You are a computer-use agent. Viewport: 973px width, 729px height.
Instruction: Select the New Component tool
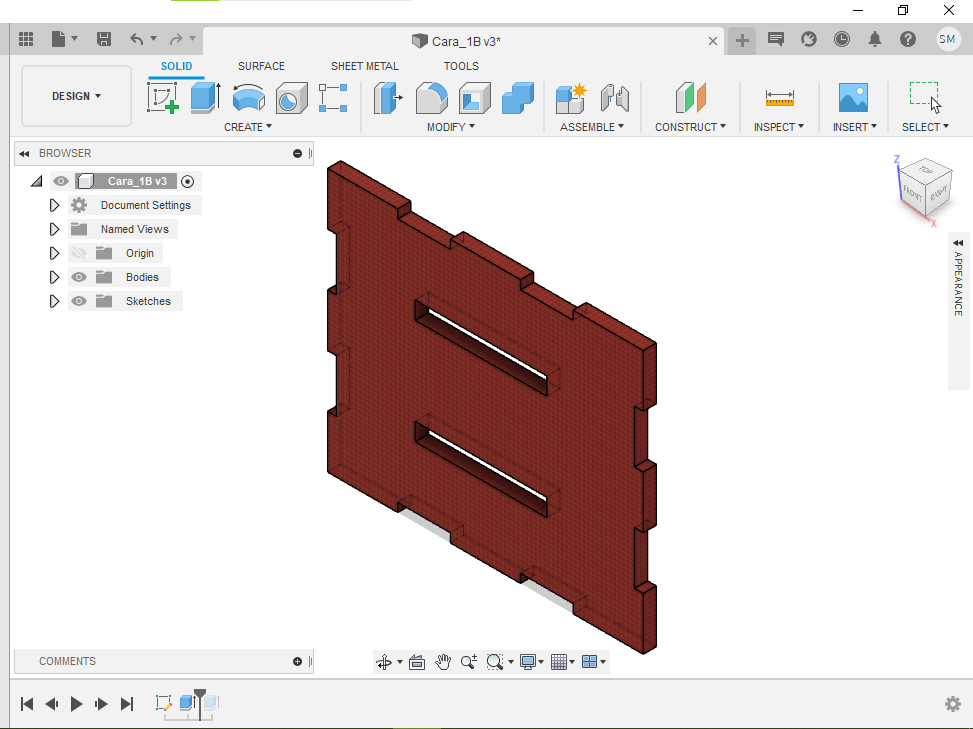(571, 97)
